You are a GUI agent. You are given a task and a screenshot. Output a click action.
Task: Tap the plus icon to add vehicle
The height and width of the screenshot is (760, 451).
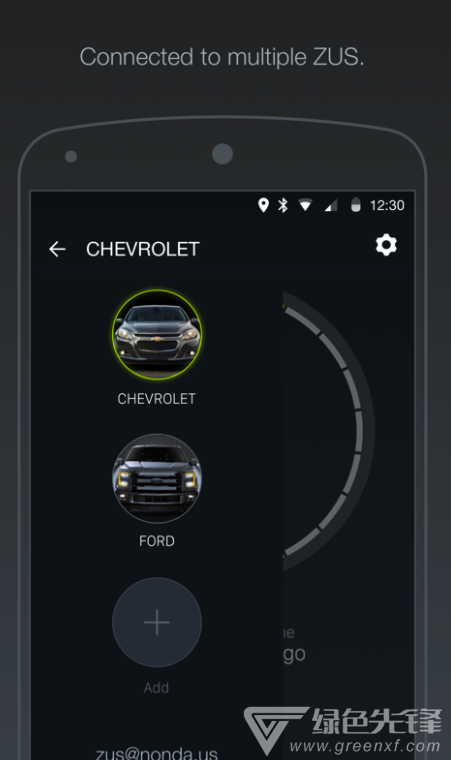coord(157,622)
